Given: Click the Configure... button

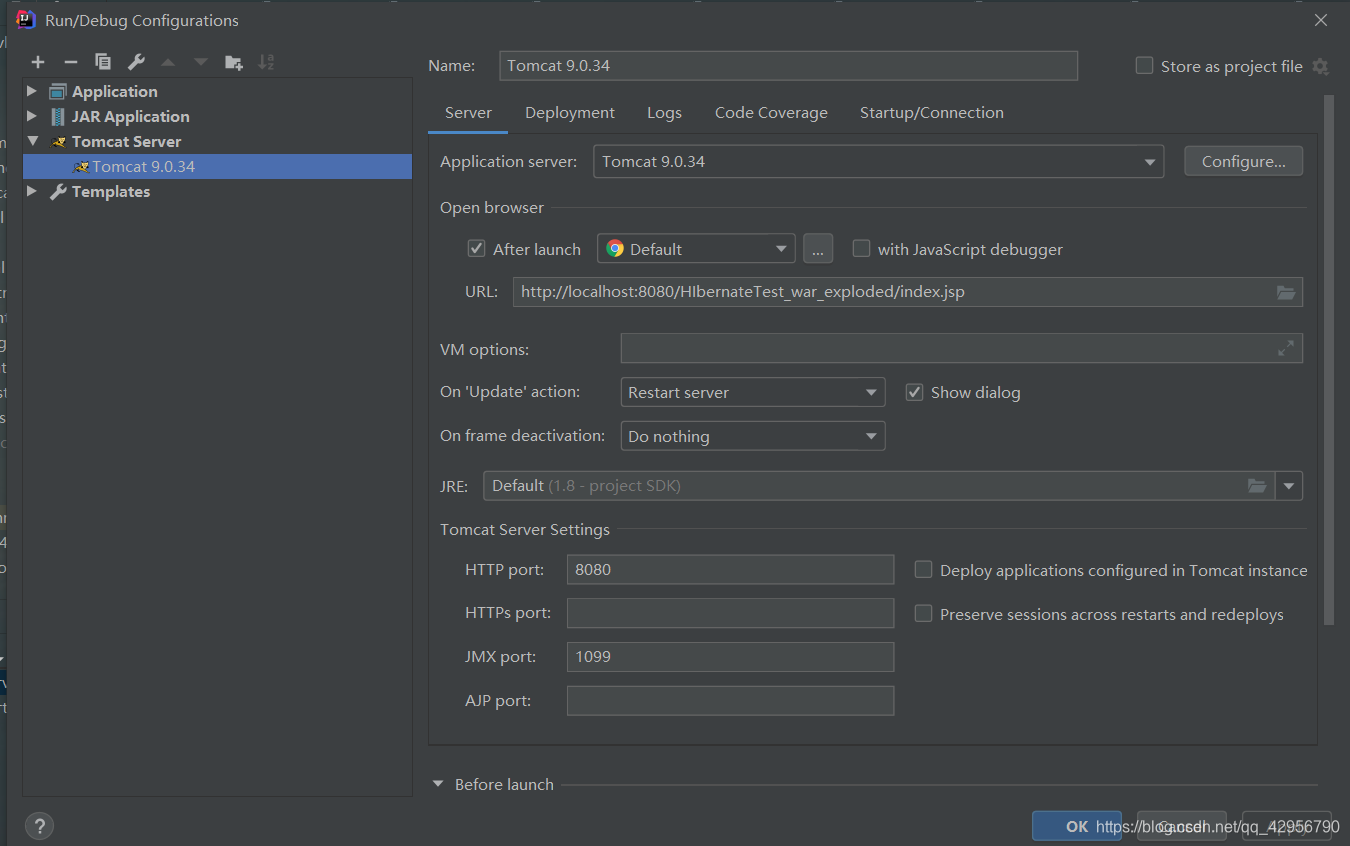Looking at the screenshot, I should point(1243,161).
